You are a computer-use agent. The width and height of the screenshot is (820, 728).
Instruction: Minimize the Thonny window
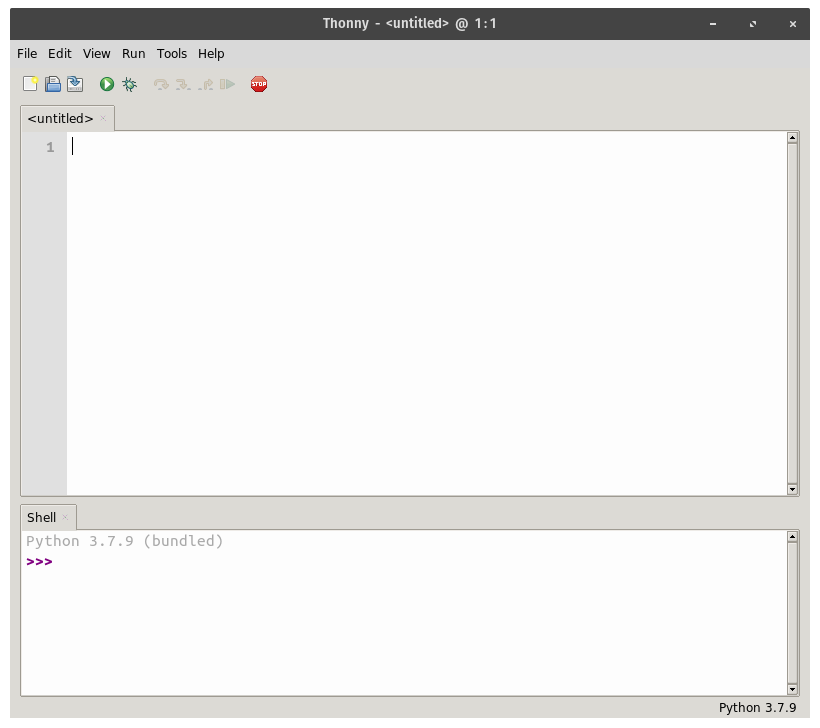pyautogui.click(x=713, y=24)
